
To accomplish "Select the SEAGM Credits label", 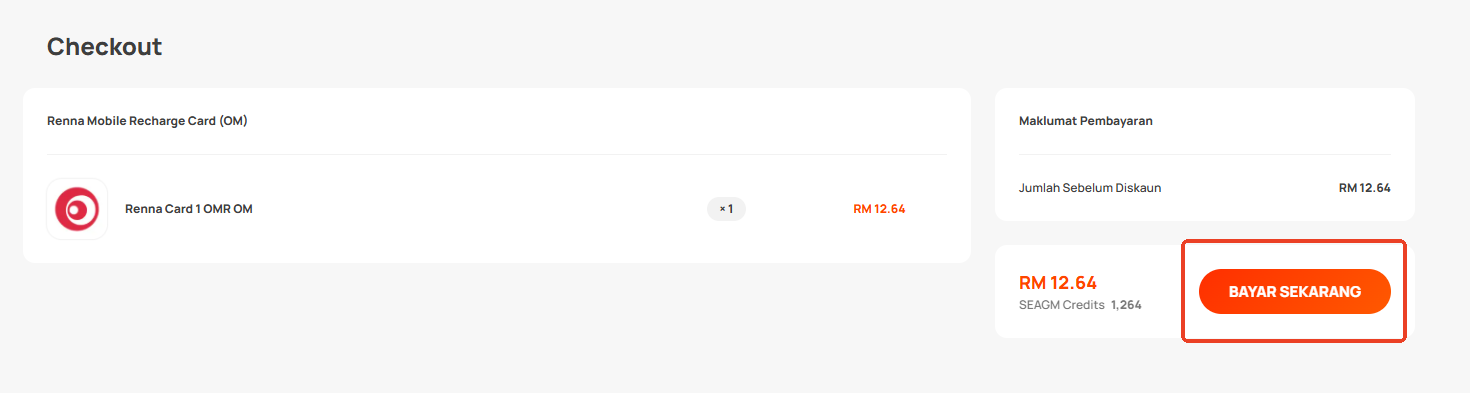I will click(x=1061, y=305).
